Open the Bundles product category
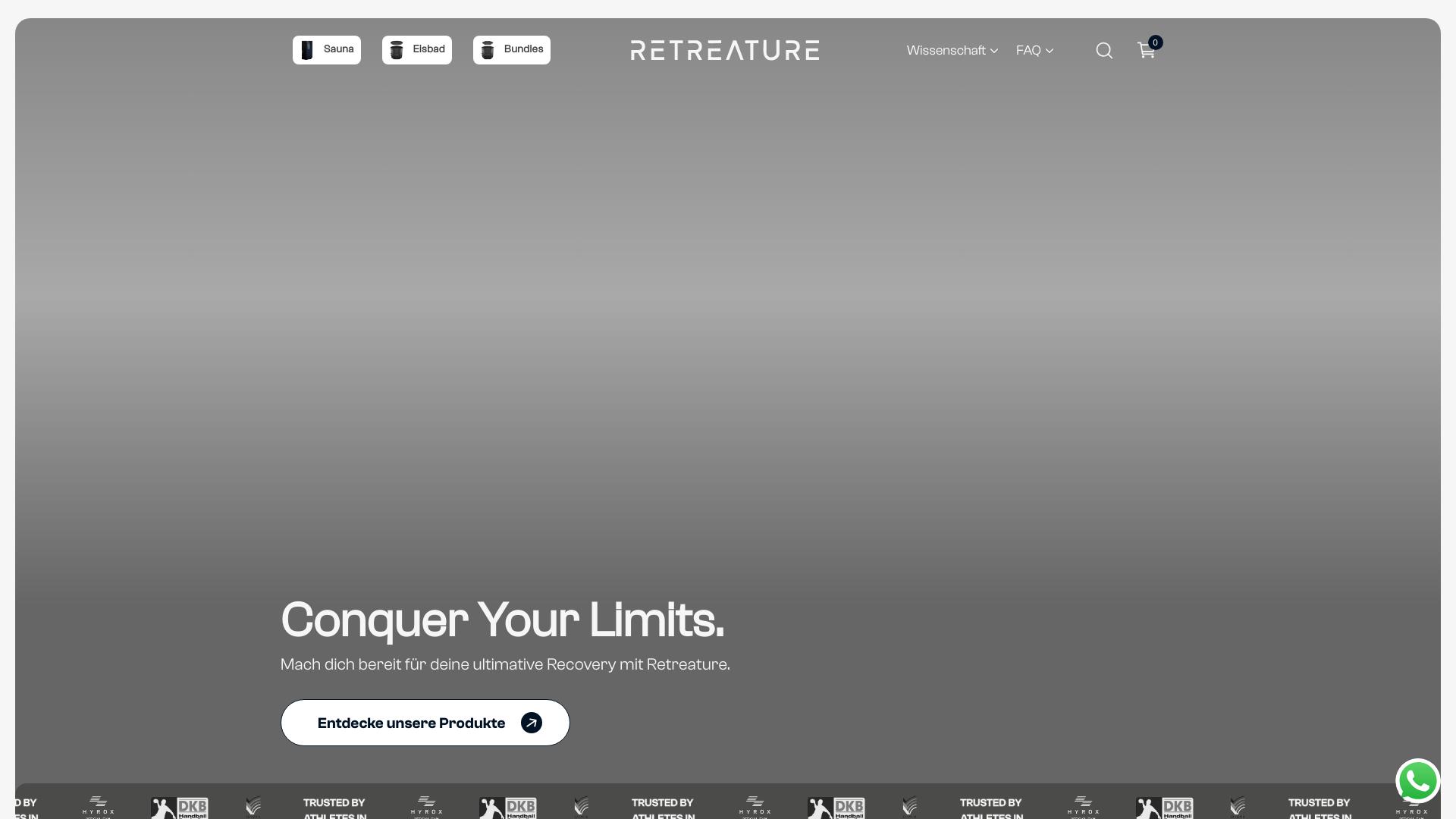Viewport: 1456px width, 819px height. coord(512,50)
